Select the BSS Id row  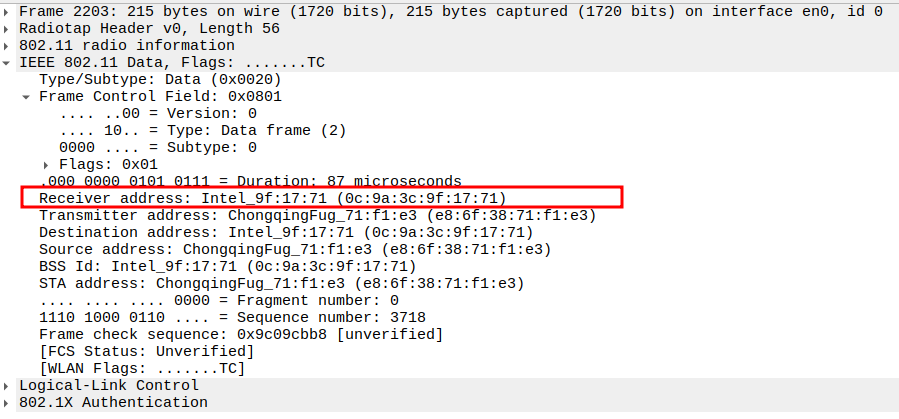pos(227,266)
